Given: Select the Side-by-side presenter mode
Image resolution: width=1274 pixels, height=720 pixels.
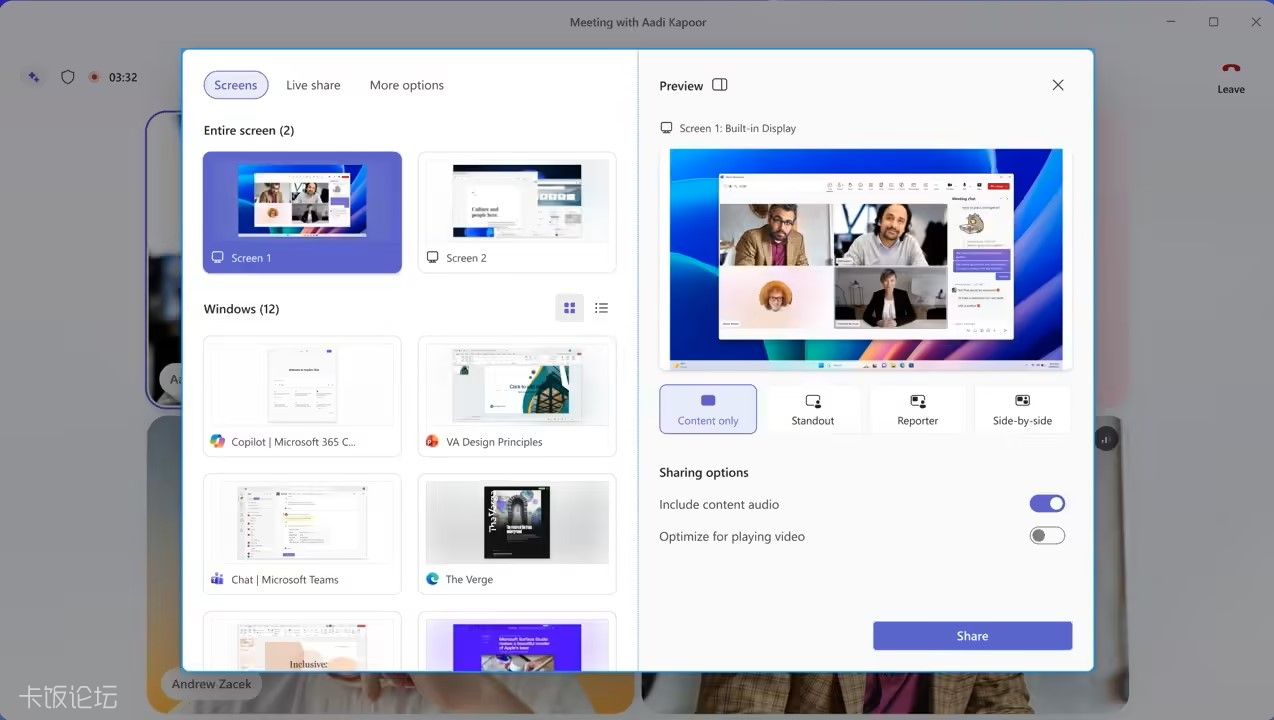Looking at the screenshot, I should pos(1022,409).
